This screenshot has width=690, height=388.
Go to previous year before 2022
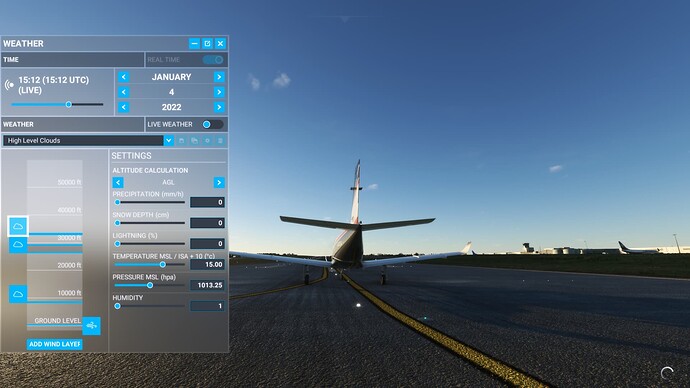(124, 107)
